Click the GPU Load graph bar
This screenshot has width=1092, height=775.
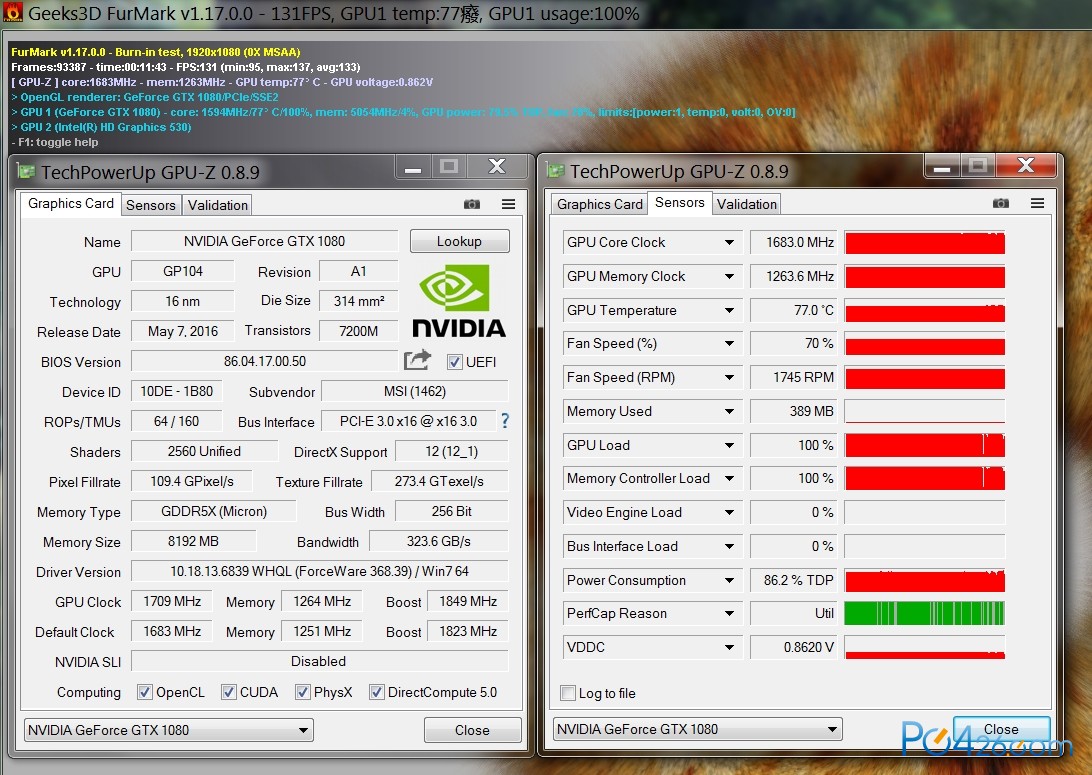tap(925, 445)
